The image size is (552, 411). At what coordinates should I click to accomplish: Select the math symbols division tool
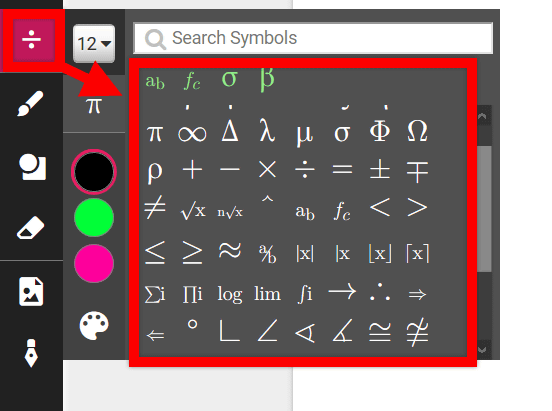pos(31,39)
